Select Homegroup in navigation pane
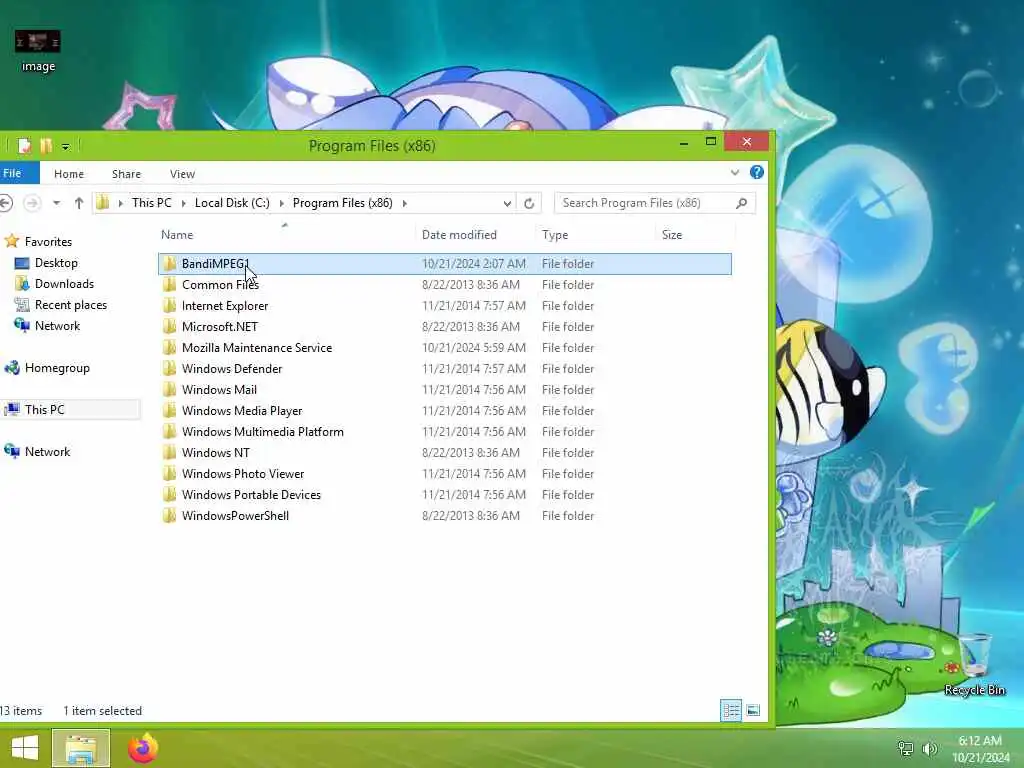 click(57, 368)
